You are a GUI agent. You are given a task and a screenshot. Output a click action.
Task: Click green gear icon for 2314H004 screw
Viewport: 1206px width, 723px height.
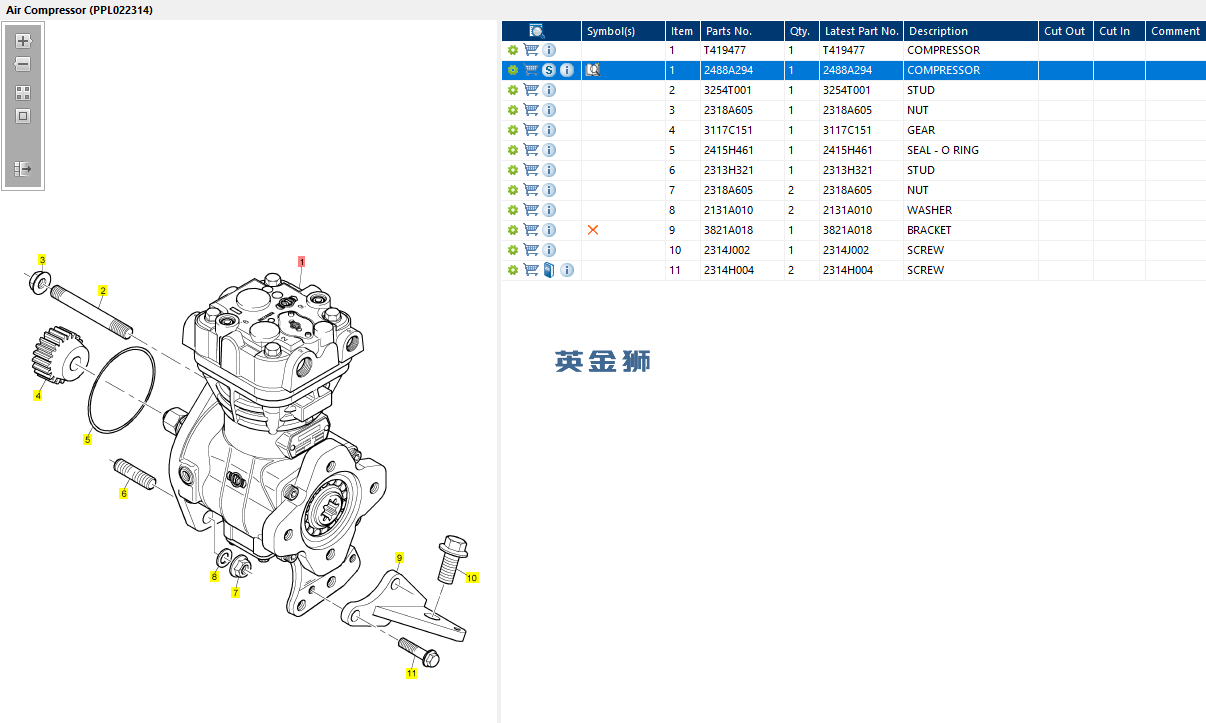tap(513, 270)
